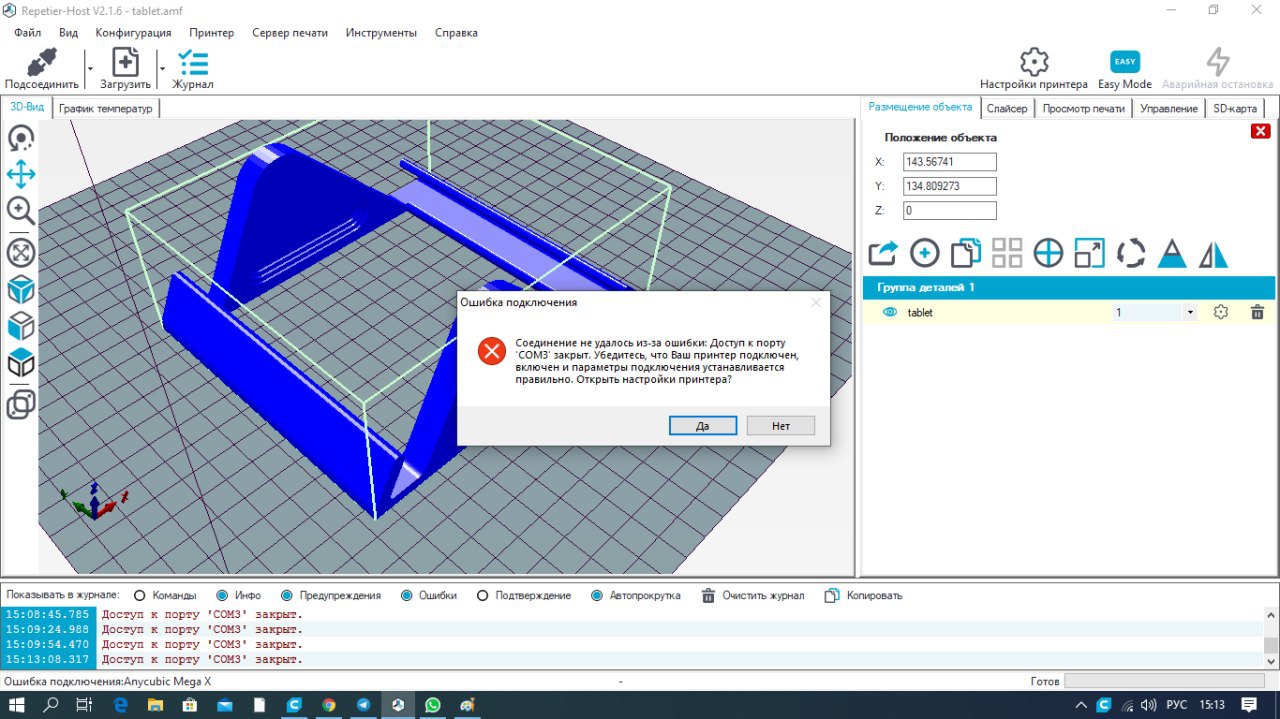Toggle Подтверждение log filter

(524, 595)
